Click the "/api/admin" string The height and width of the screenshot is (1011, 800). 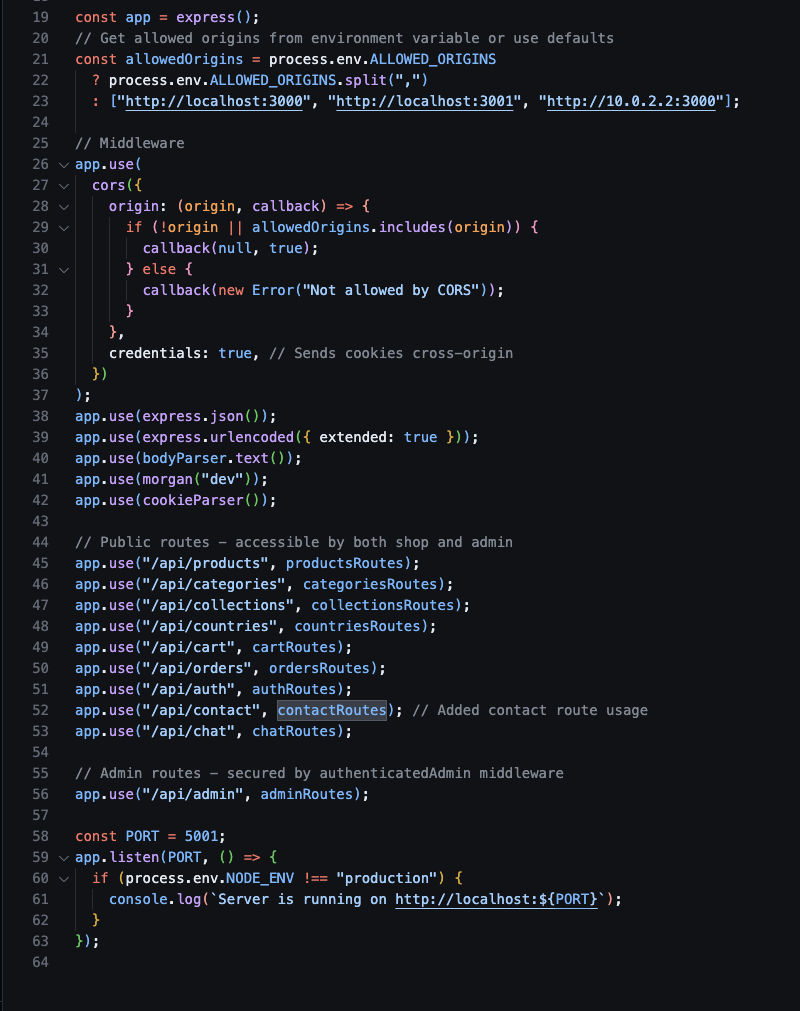(x=193, y=794)
